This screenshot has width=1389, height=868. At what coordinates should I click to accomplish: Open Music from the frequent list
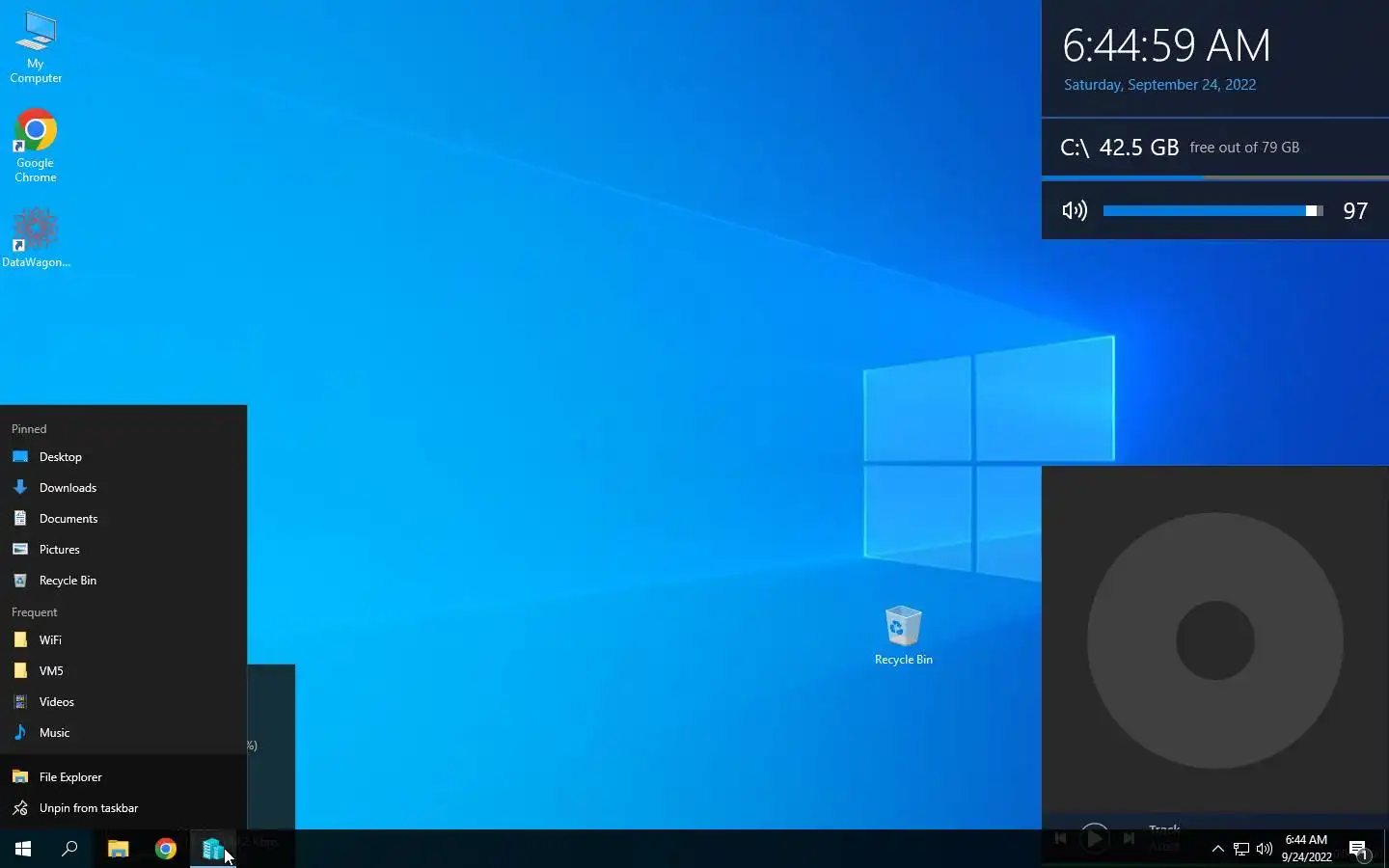[123, 733]
